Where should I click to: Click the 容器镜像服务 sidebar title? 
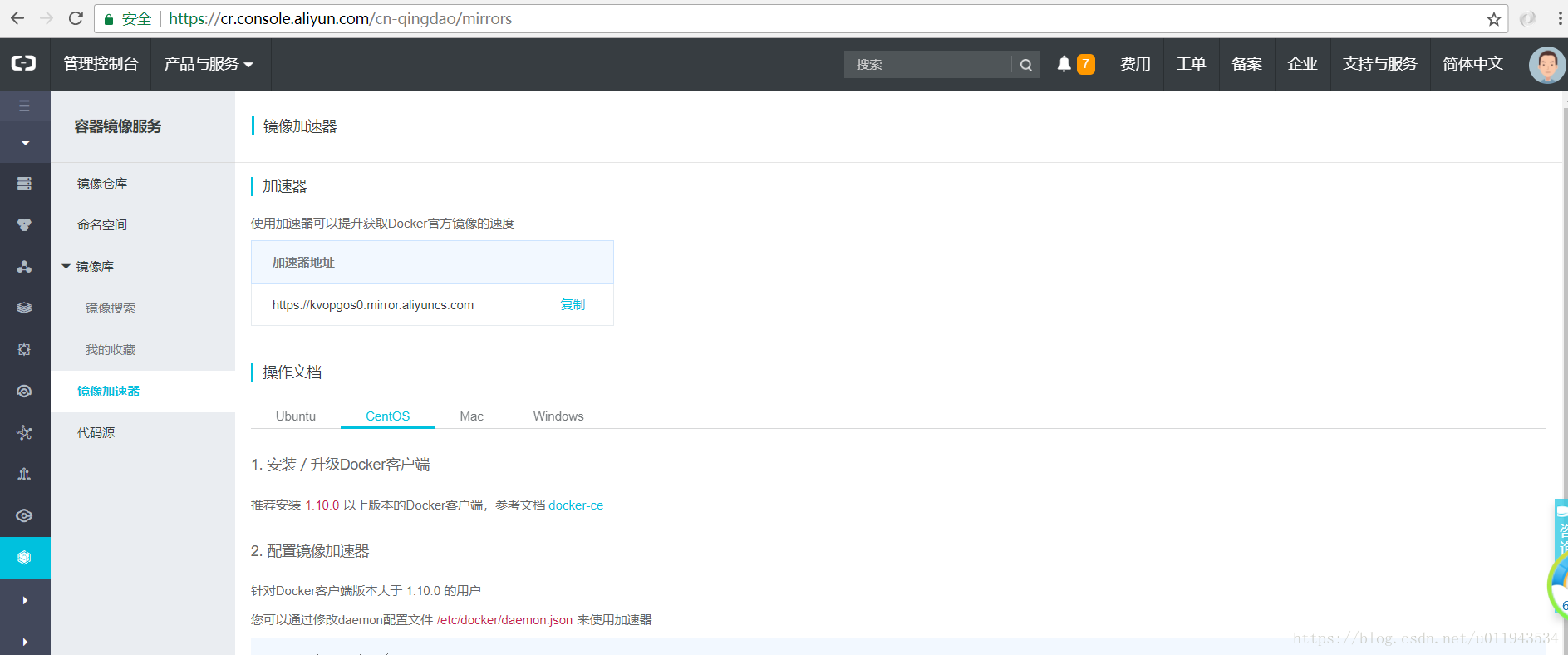[x=118, y=126]
